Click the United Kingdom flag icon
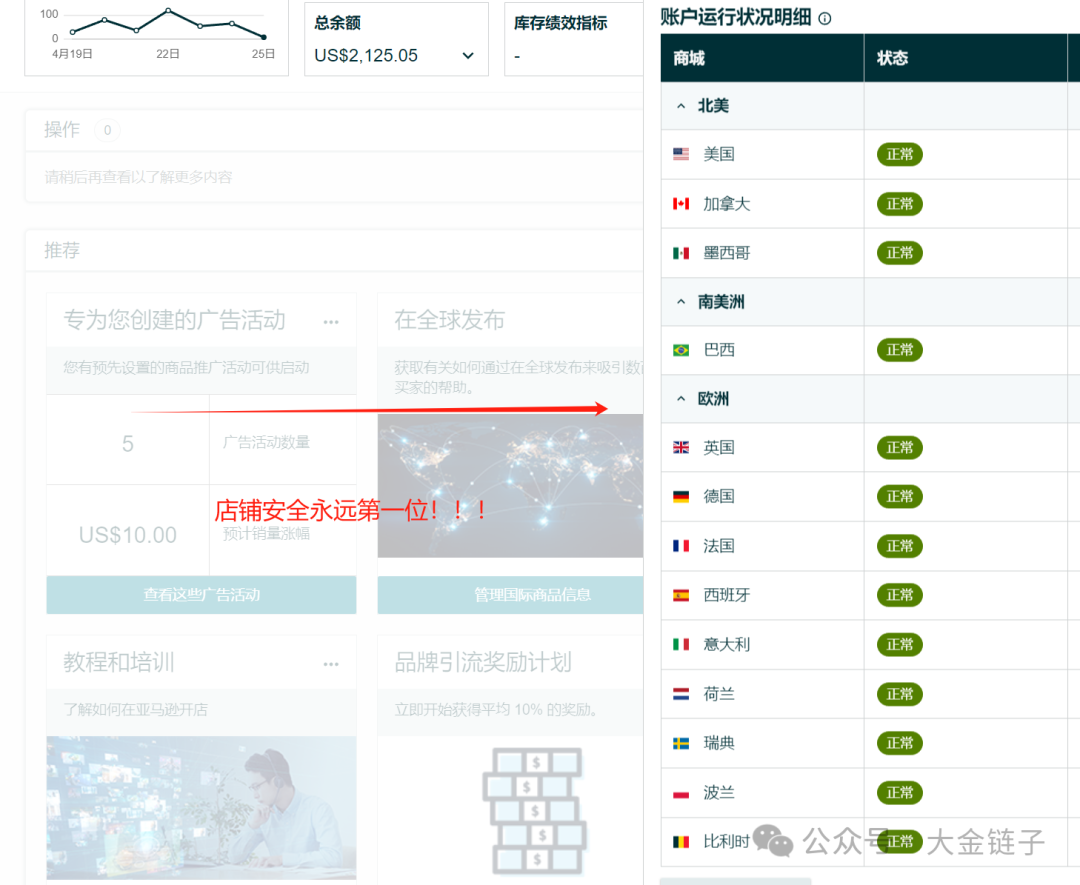The image size is (1080, 885). click(682, 447)
